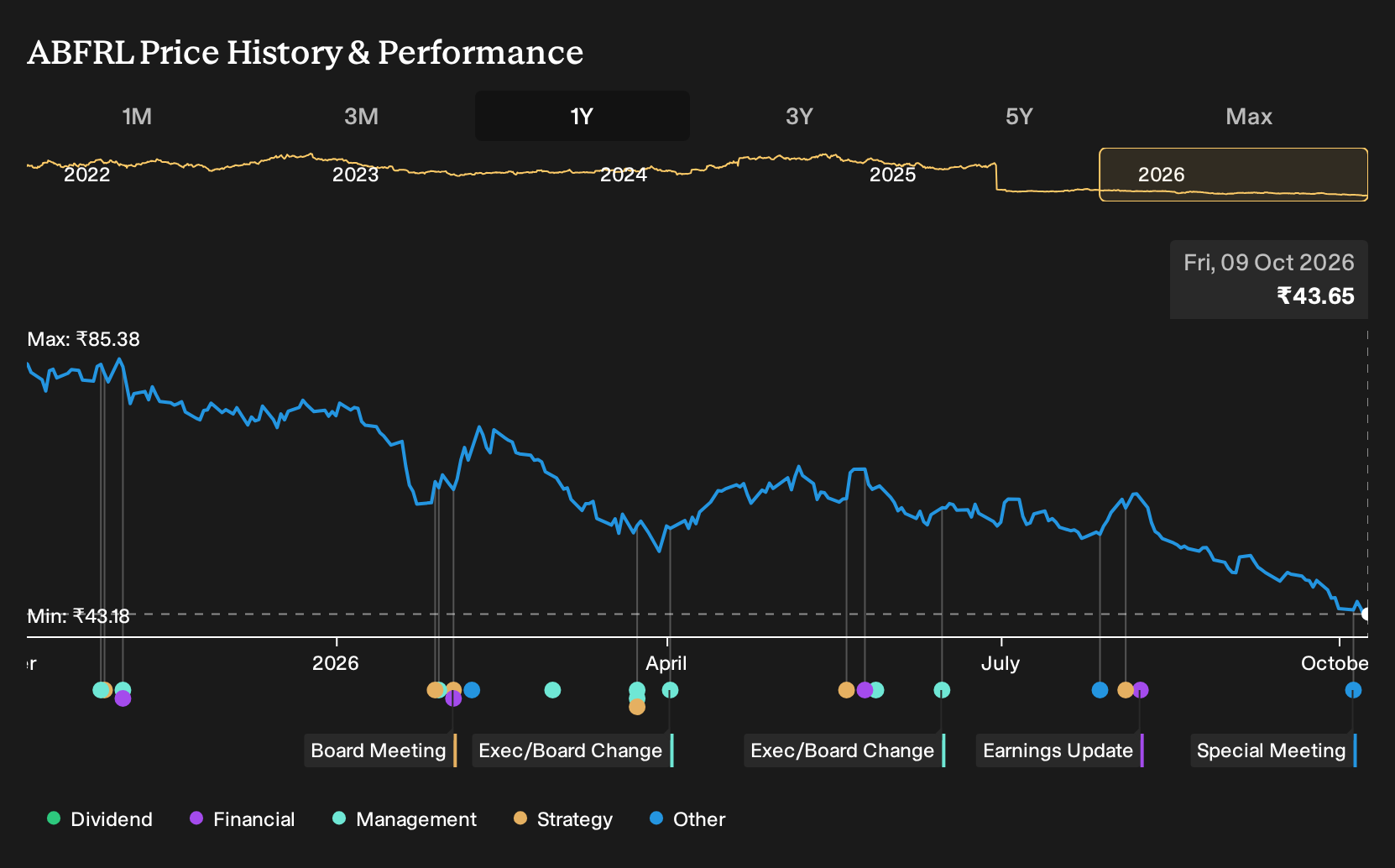Click the white current-price point on chart
The width and height of the screenshot is (1395, 868).
[x=1366, y=614]
